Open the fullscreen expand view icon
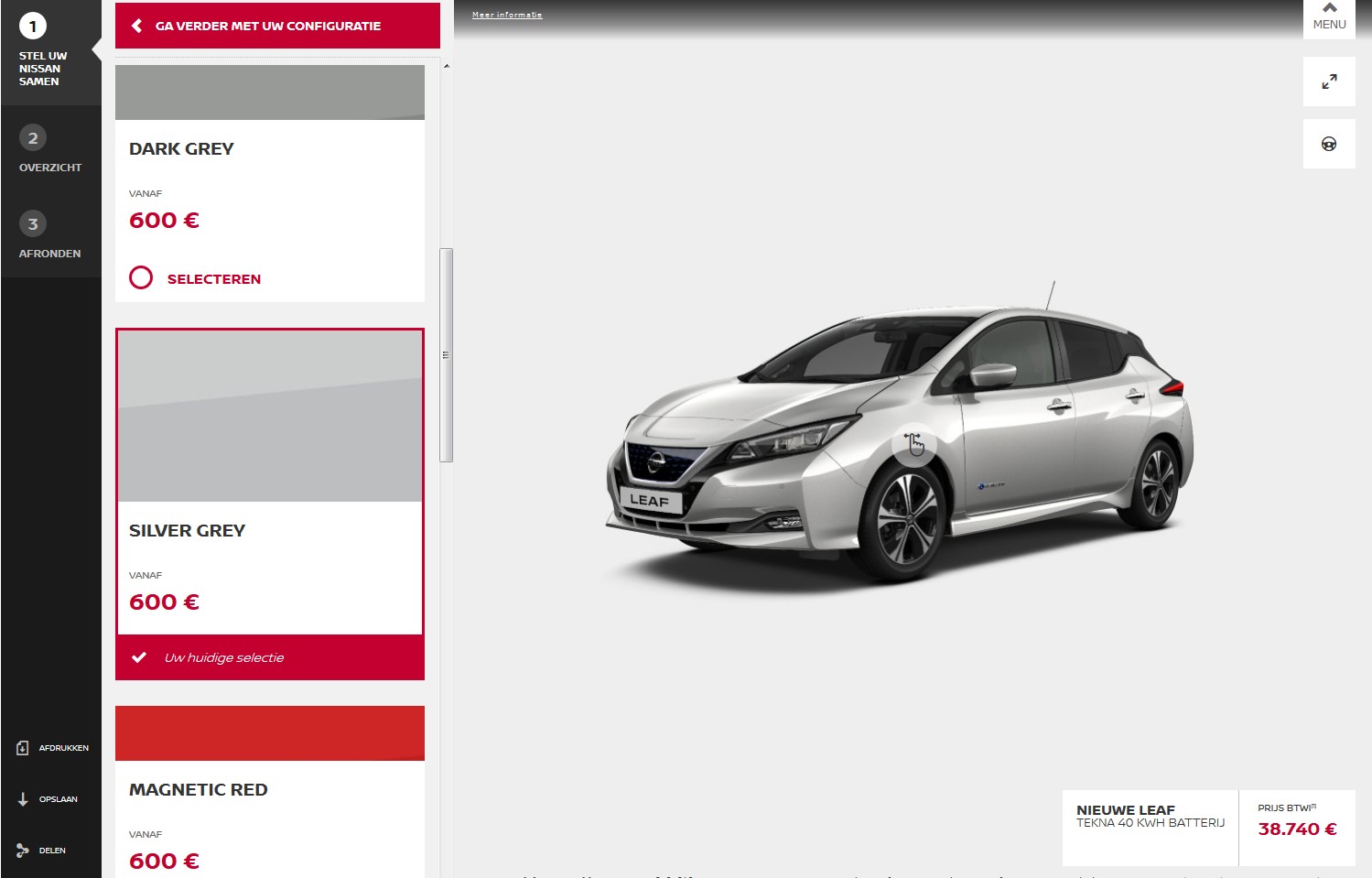 click(x=1329, y=81)
